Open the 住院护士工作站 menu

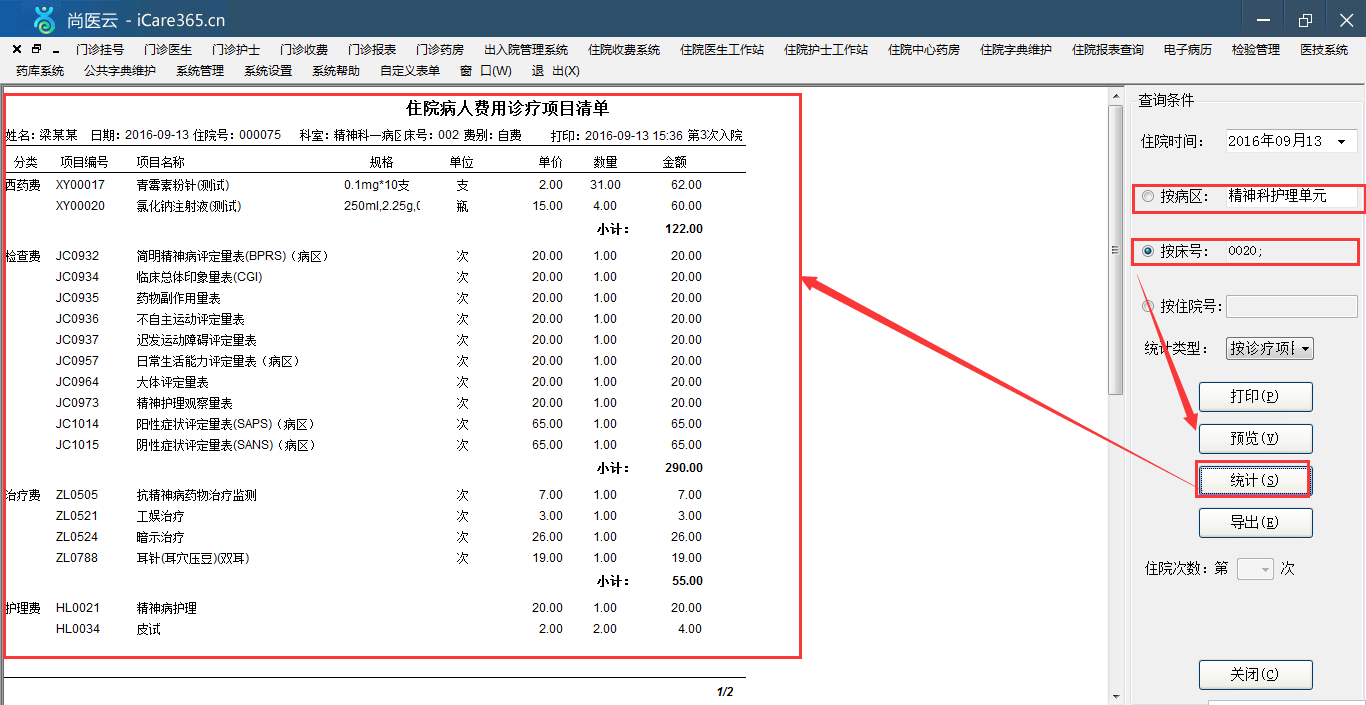coord(826,50)
